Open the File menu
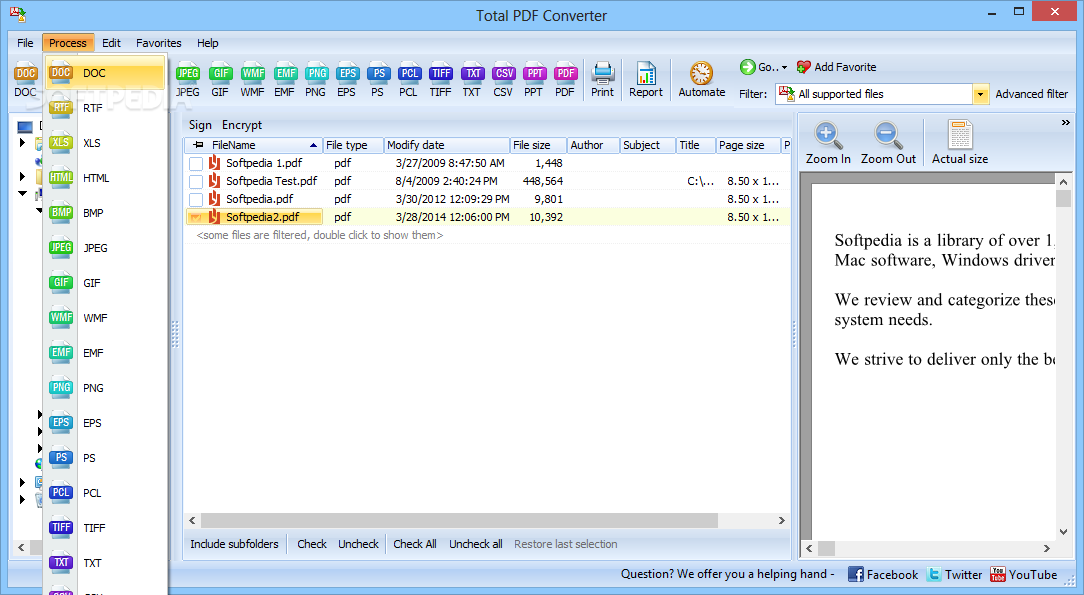Image resolution: width=1084 pixels, height=595 pixels. 25,43
